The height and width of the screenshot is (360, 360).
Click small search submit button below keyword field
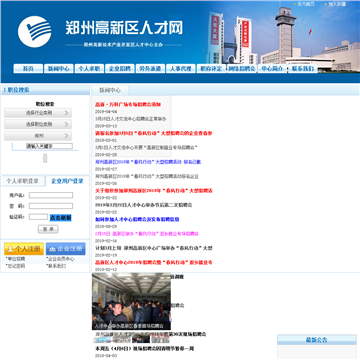click(x=45, y=158)
